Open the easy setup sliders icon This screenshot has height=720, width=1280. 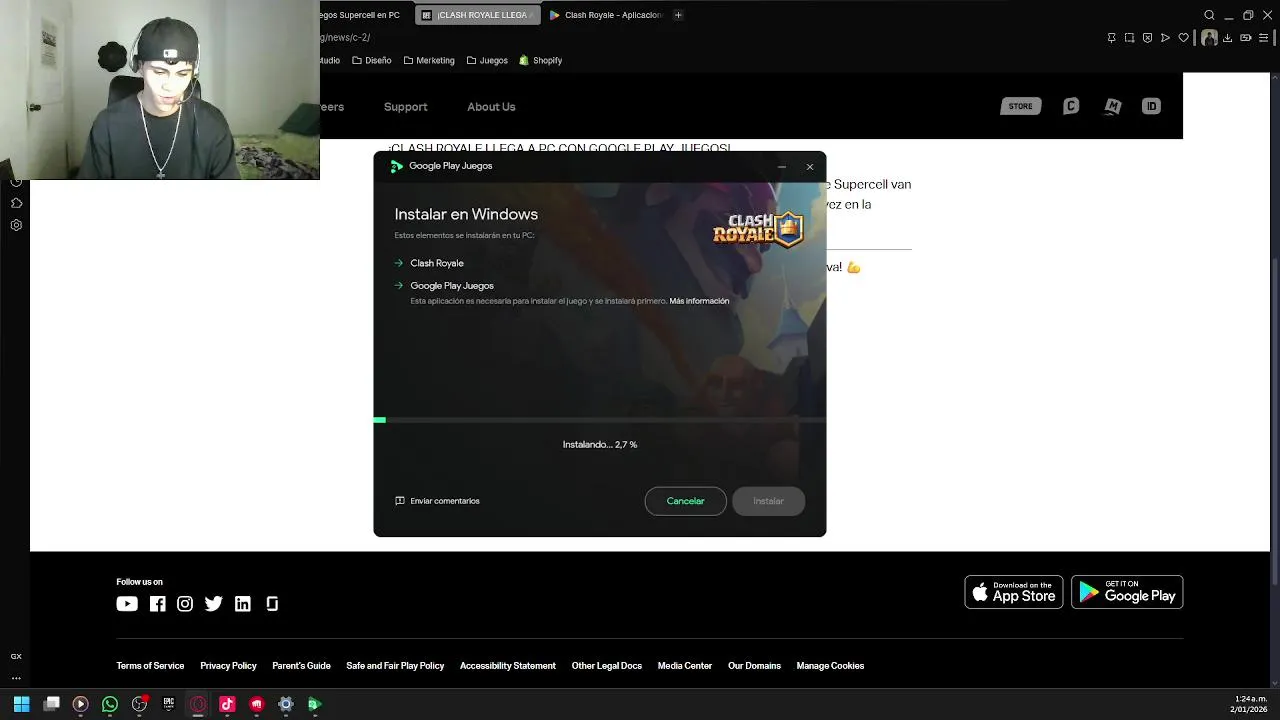tap(1264, 38)
